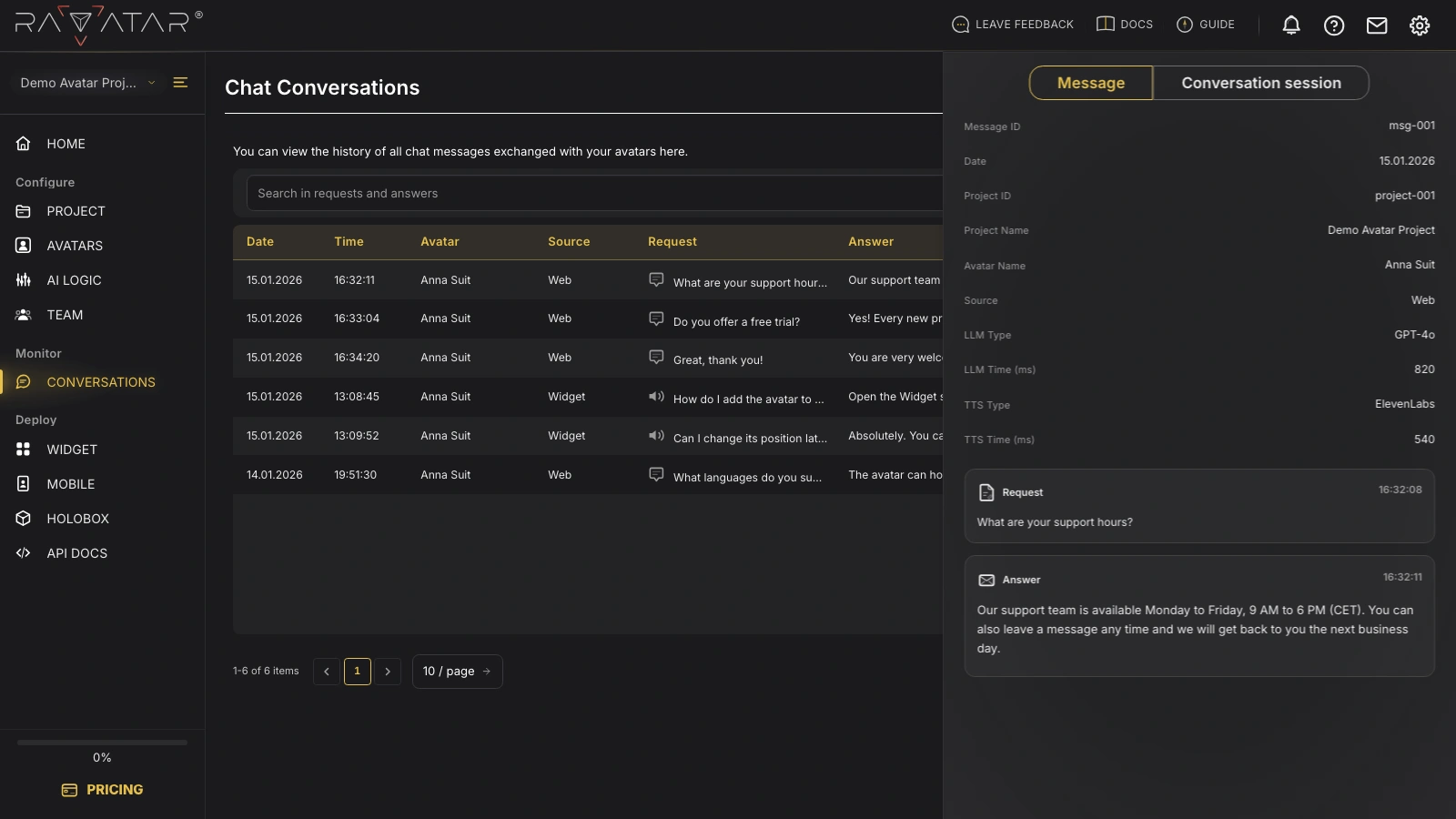Switch to Conversation session tab
Image resolution: width=1456 pixels, height=819 pixels.
pyautogui.click(x=1261, y=83)
